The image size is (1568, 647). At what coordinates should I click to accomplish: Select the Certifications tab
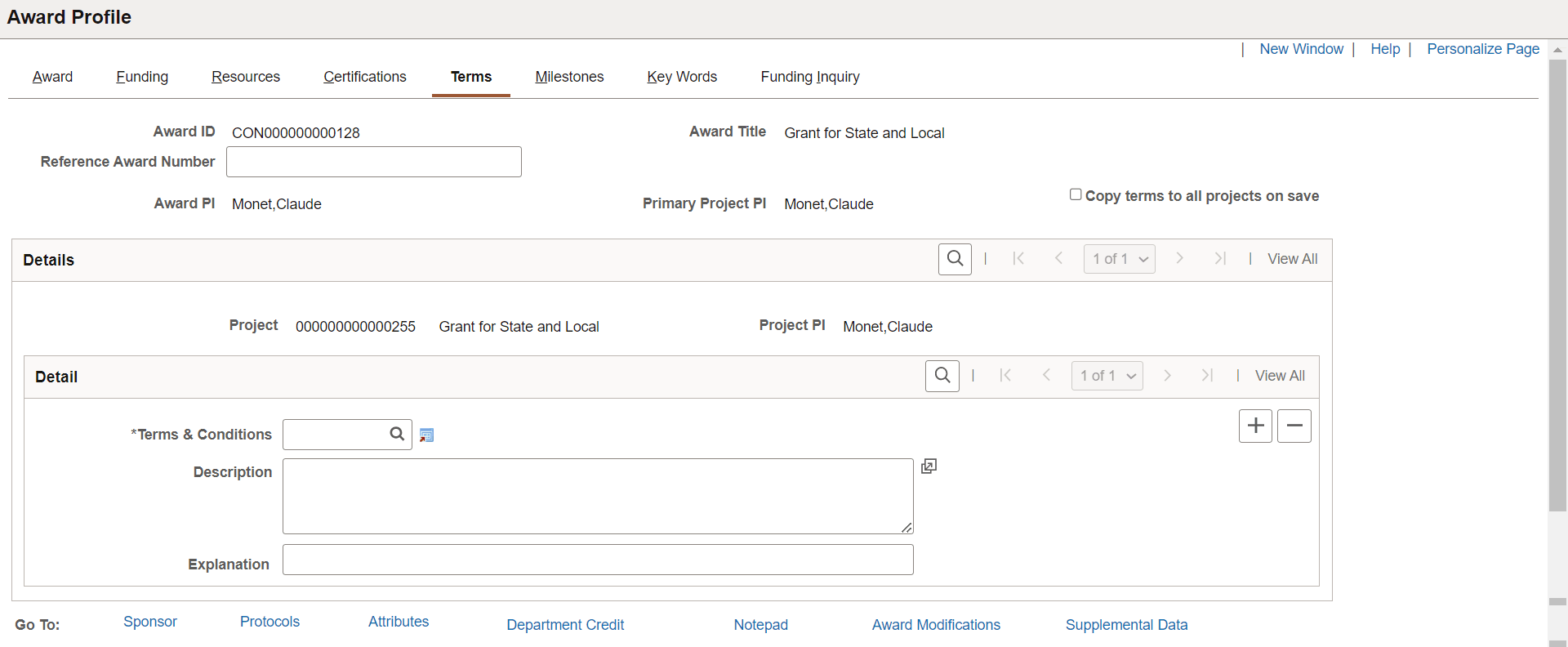(x=364, y=77)
